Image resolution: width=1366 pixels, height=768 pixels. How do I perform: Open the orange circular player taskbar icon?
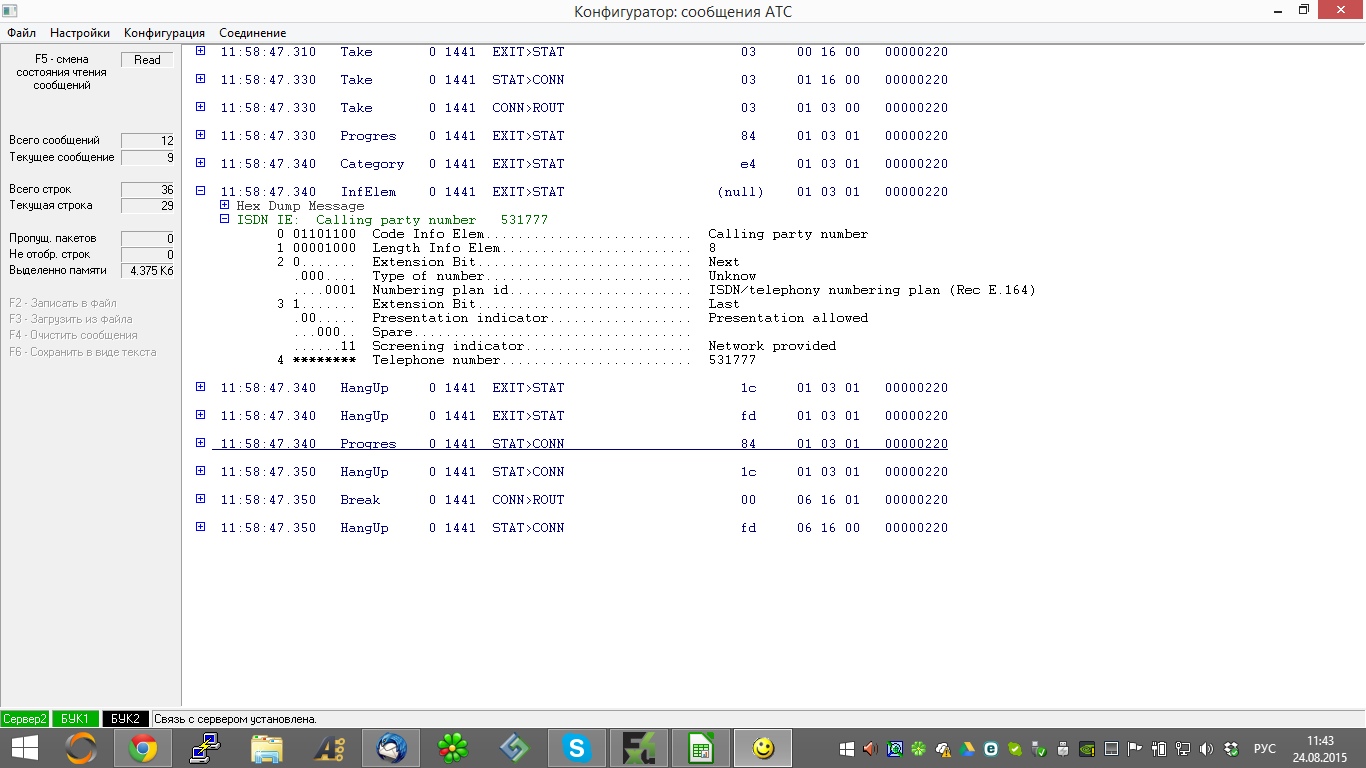click(x=81, y=747)
